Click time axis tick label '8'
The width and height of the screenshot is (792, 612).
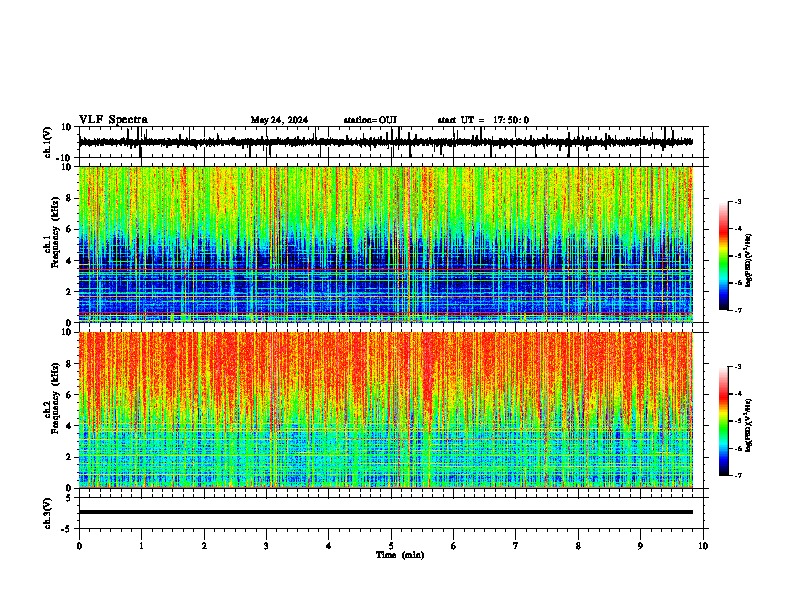point(578,546)
